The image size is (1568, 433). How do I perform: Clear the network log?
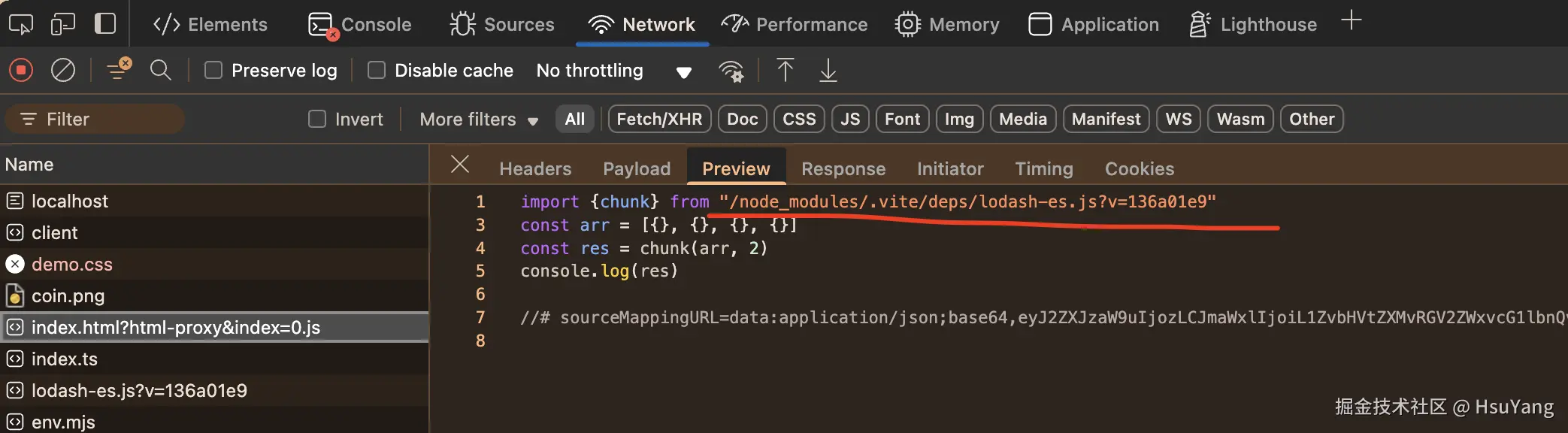click(62, 71)
